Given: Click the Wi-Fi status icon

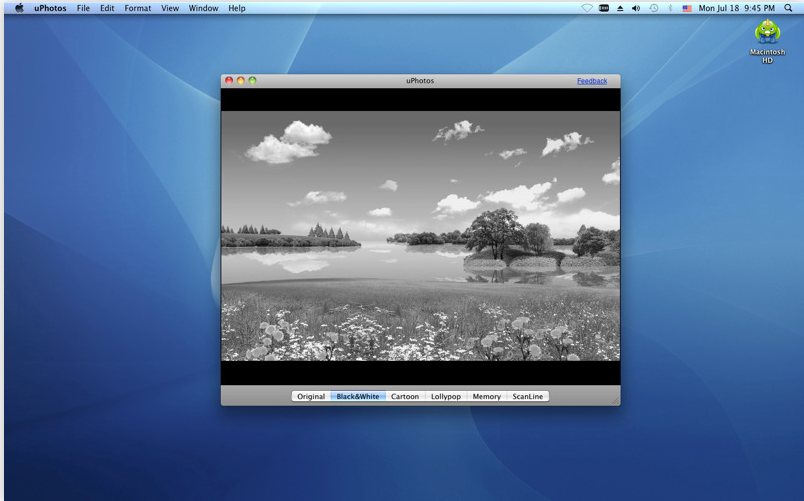Looking at the screenshot, I should click(x=587, y=8).
